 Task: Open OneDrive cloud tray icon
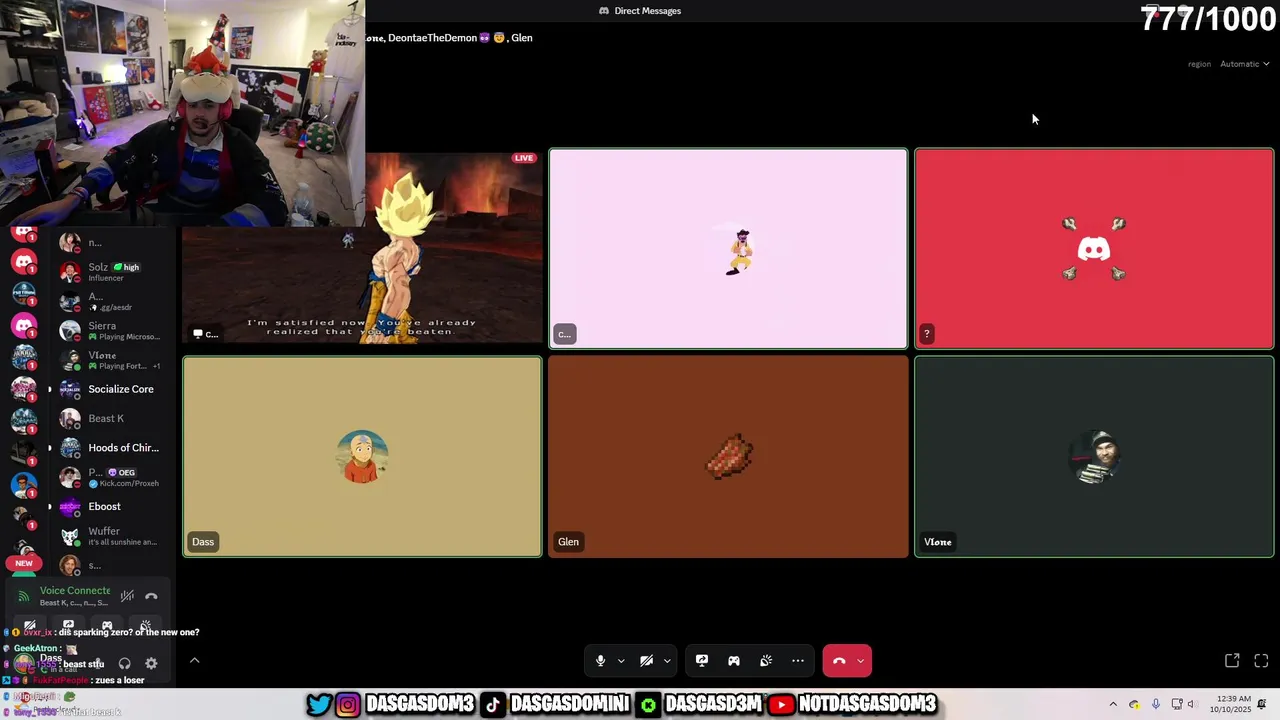pos(1134,704)
